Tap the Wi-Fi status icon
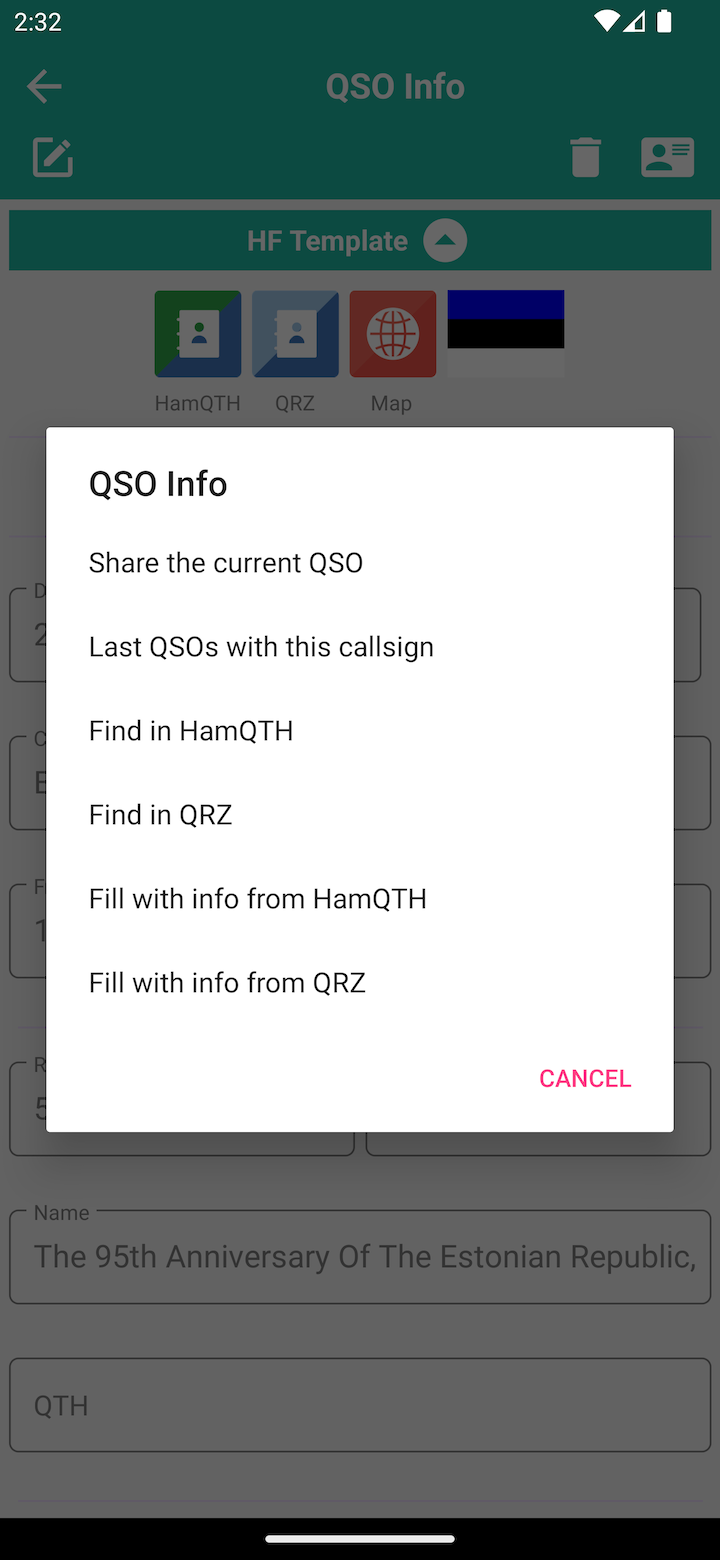The width and height of the screenshot is (720, 1560). pyautogui.click(x=606, y=21)
